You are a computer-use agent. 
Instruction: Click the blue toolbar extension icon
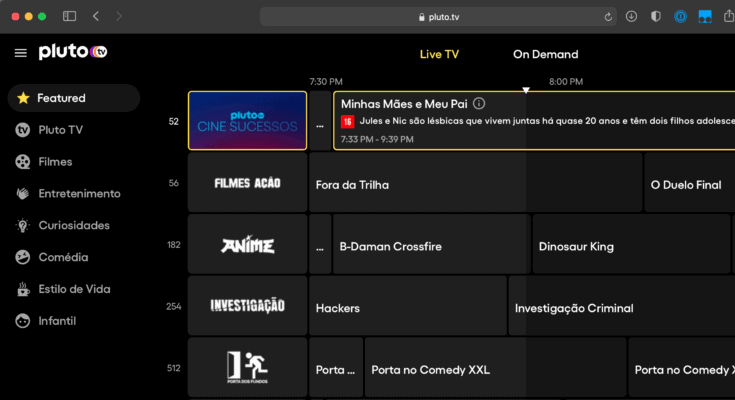pyautogui.click(x=705, y=17)
